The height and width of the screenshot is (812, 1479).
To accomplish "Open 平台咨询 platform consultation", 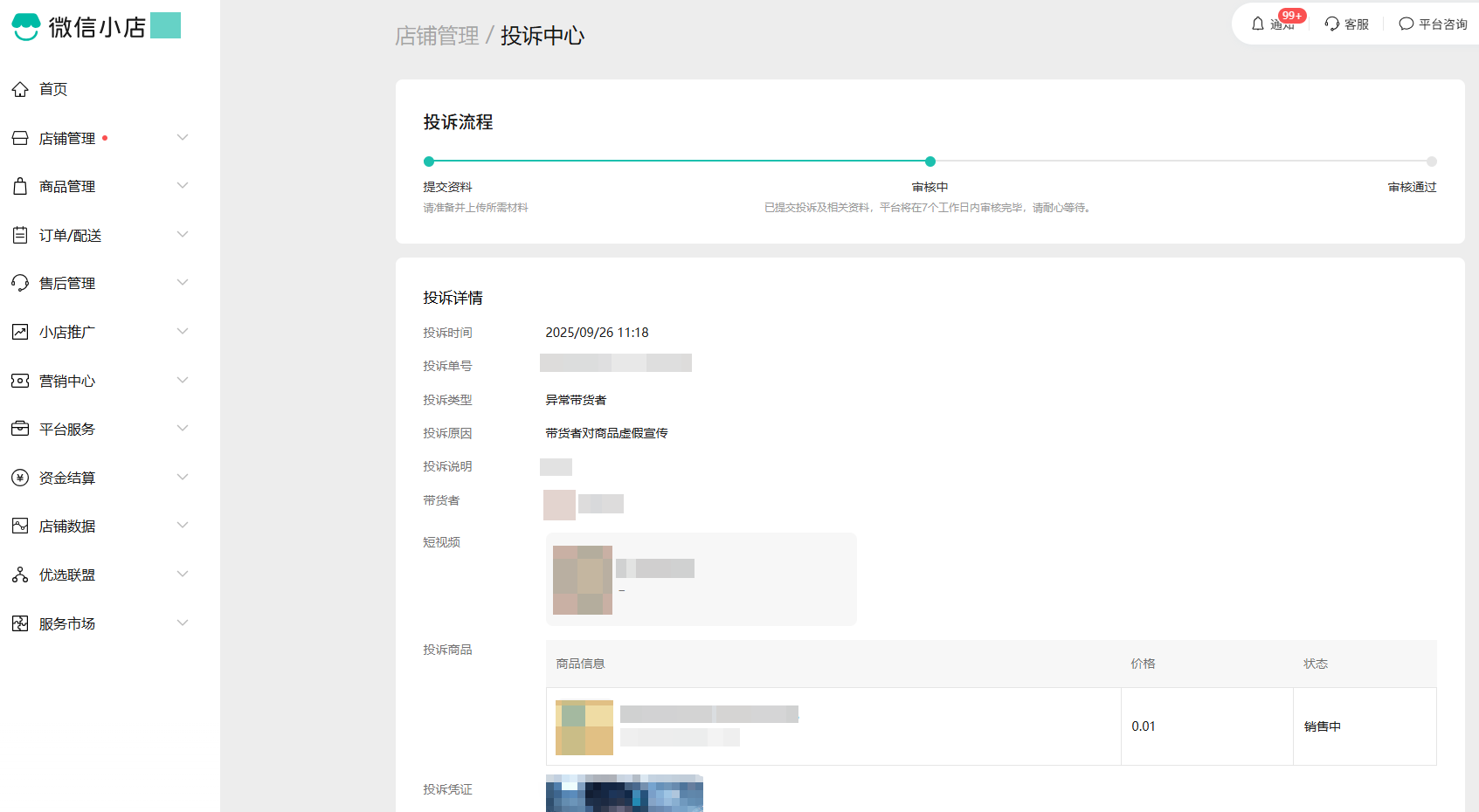I will (1433, 24).
